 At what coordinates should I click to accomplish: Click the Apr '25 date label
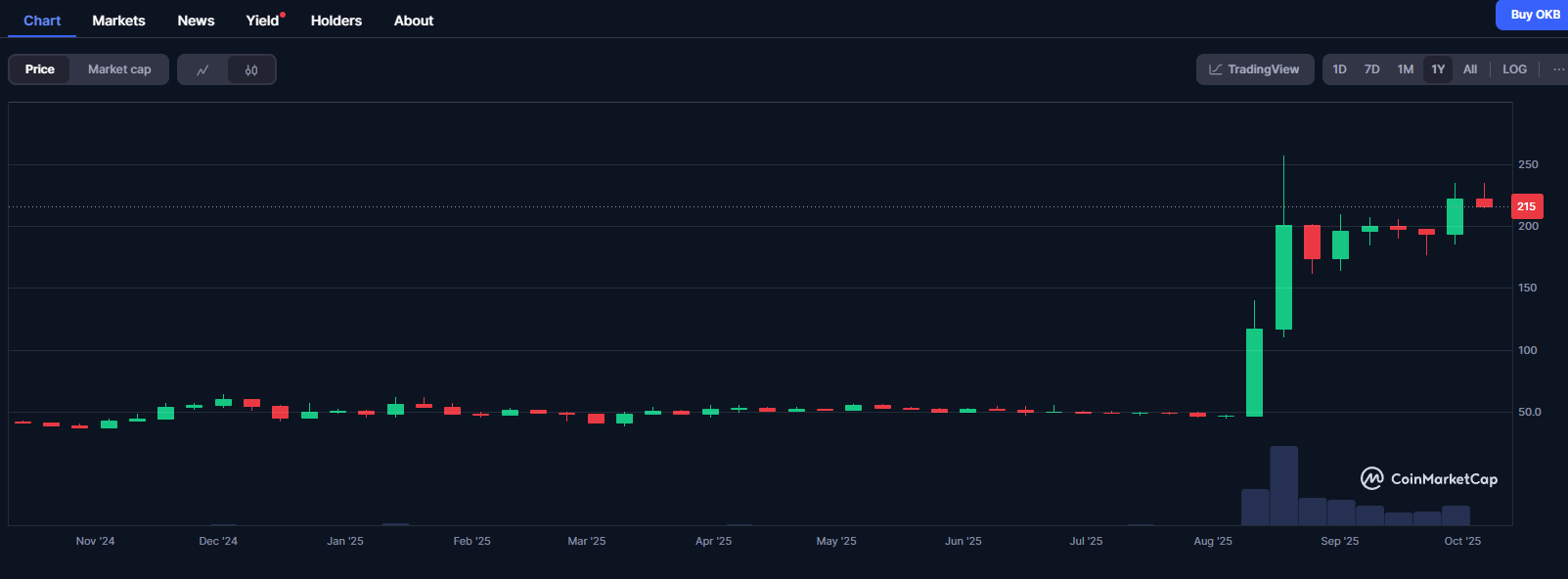(x=714, y=541)
